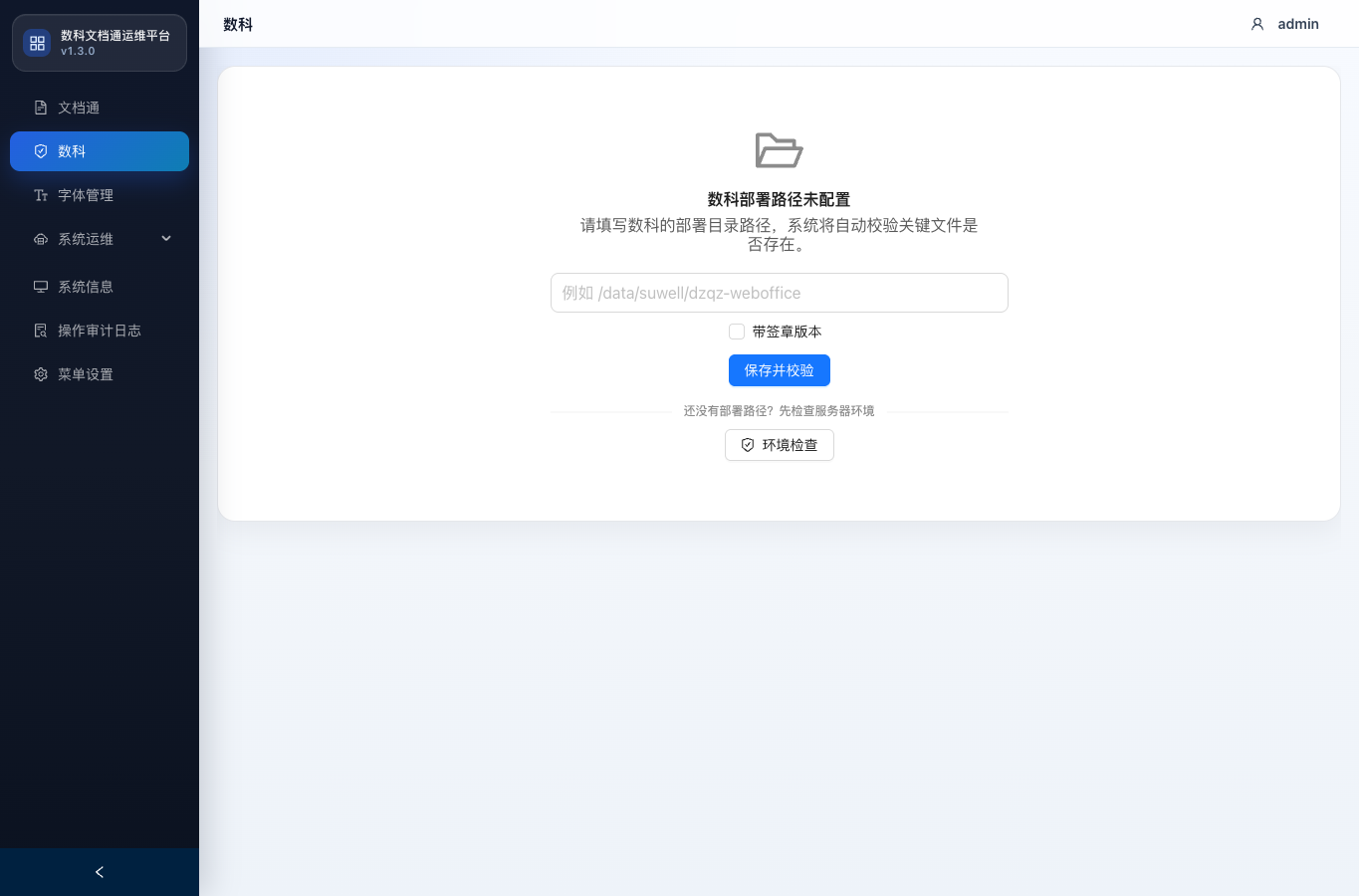Click the 数科部署路径未配置 heading
Viewport: 1359px width, 896px height.
[780, 199]
